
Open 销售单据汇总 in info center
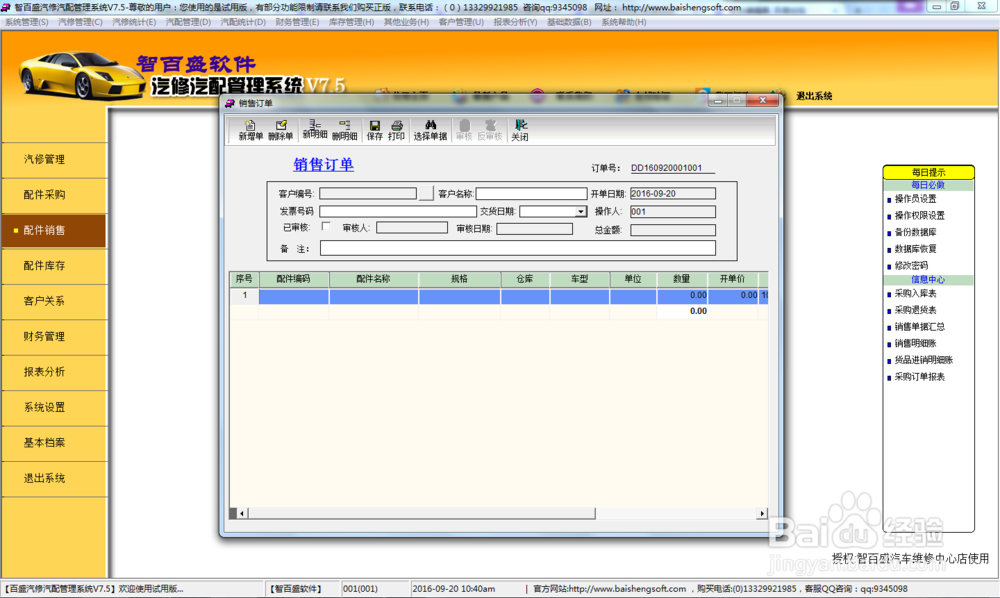[x=919, y=326]
